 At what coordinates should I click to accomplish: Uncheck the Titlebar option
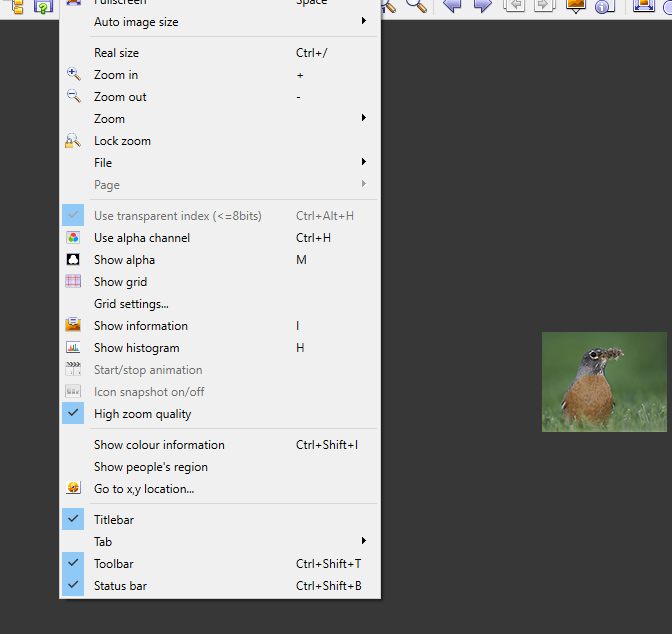click(x=73, y=520)
